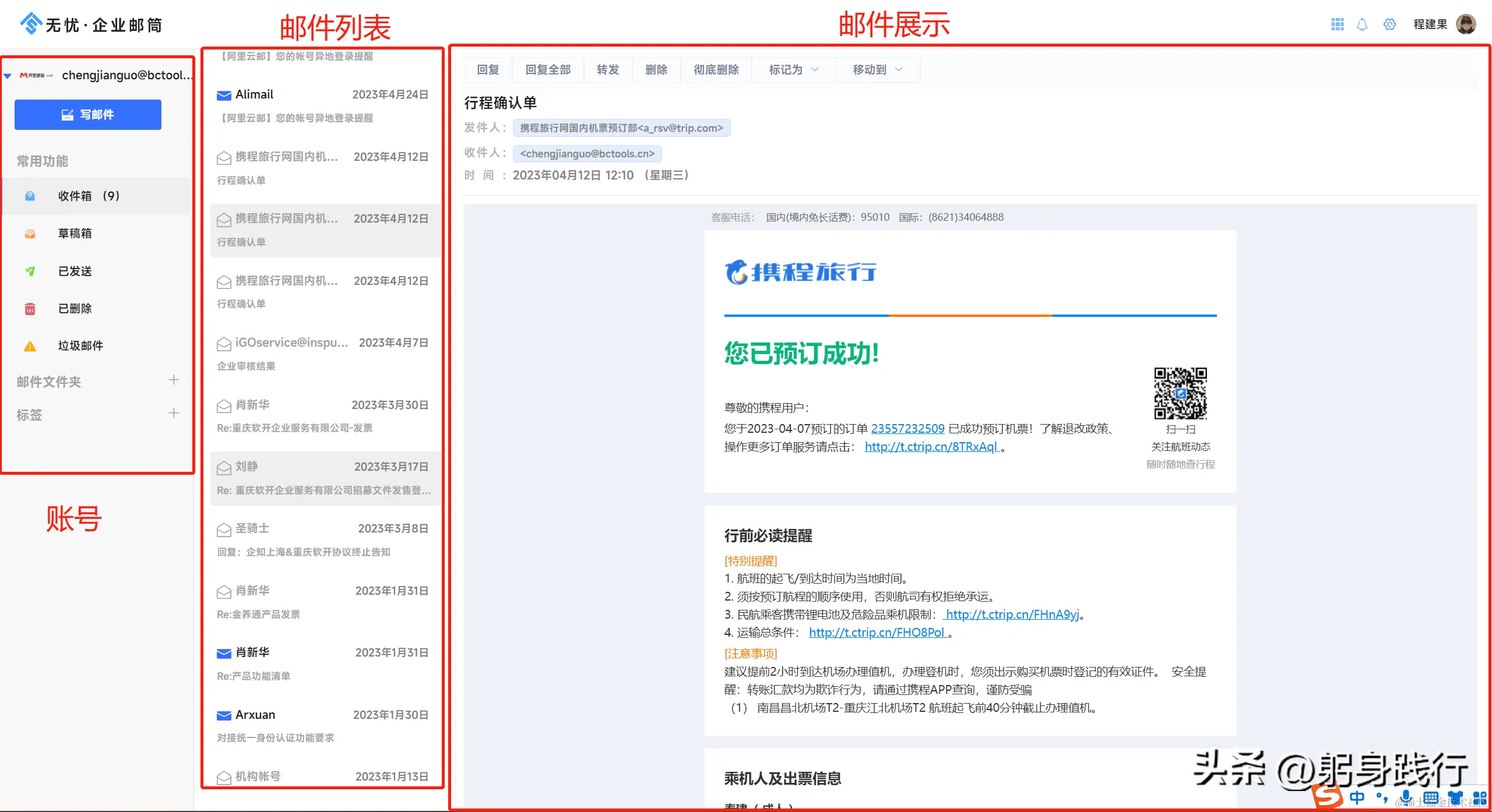Viewport: 1492px width, 812px height.
Task: Open the Sent folder 已发送
Action: [75, 271]
